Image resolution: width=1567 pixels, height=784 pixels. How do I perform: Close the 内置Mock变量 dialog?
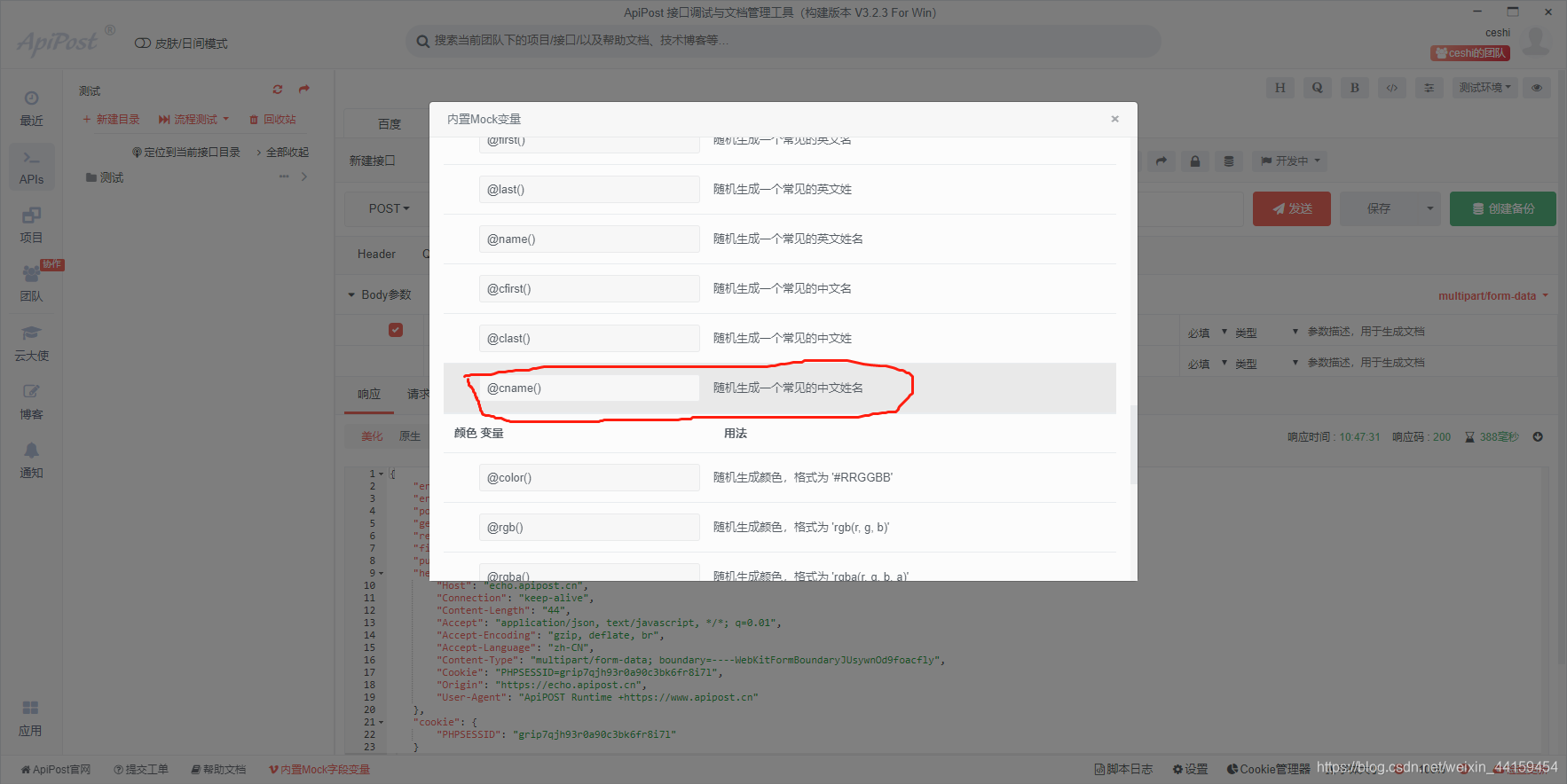click(x=1114, y=119)
